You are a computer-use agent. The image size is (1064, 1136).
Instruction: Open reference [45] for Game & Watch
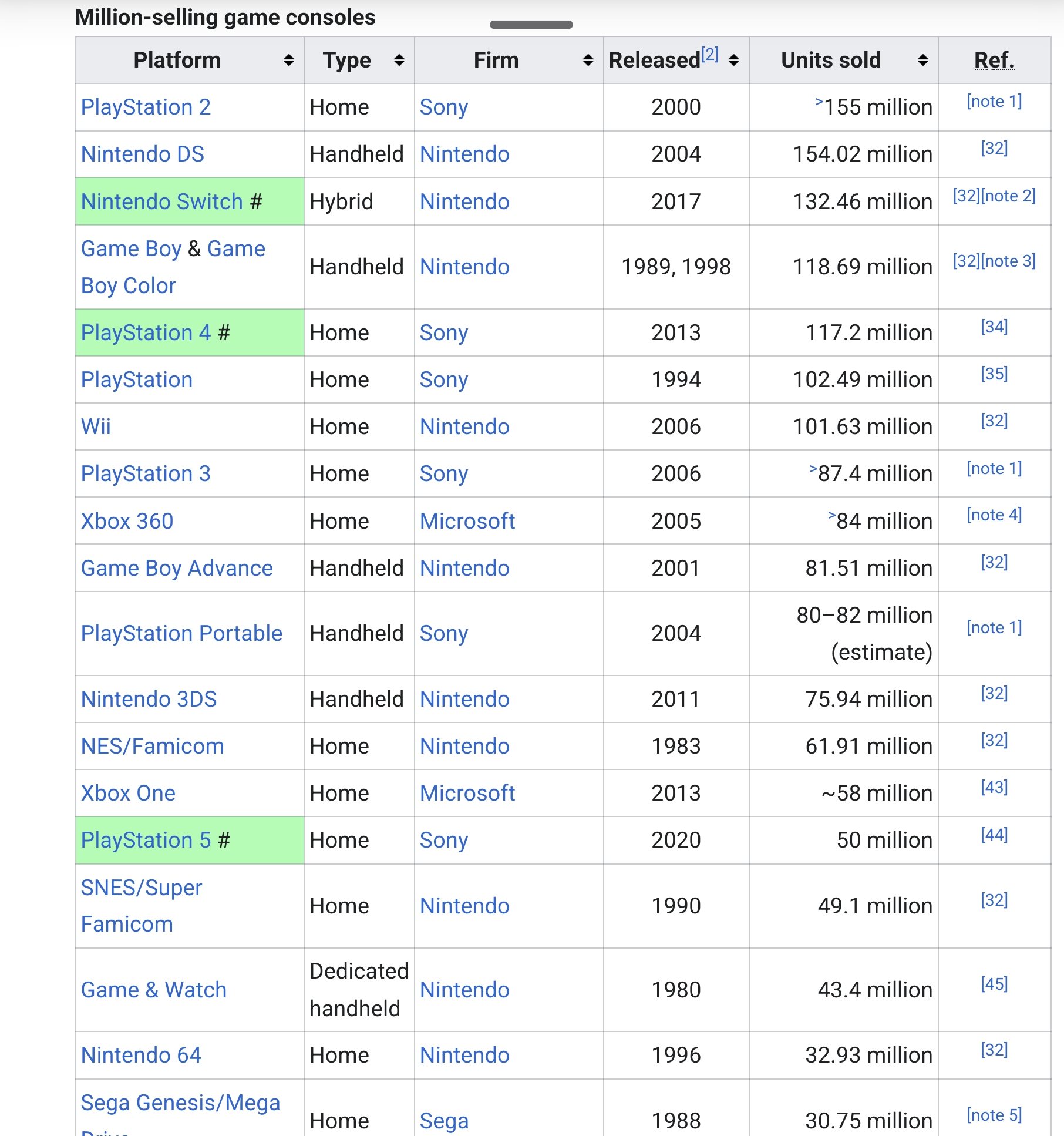coord(994,984)
